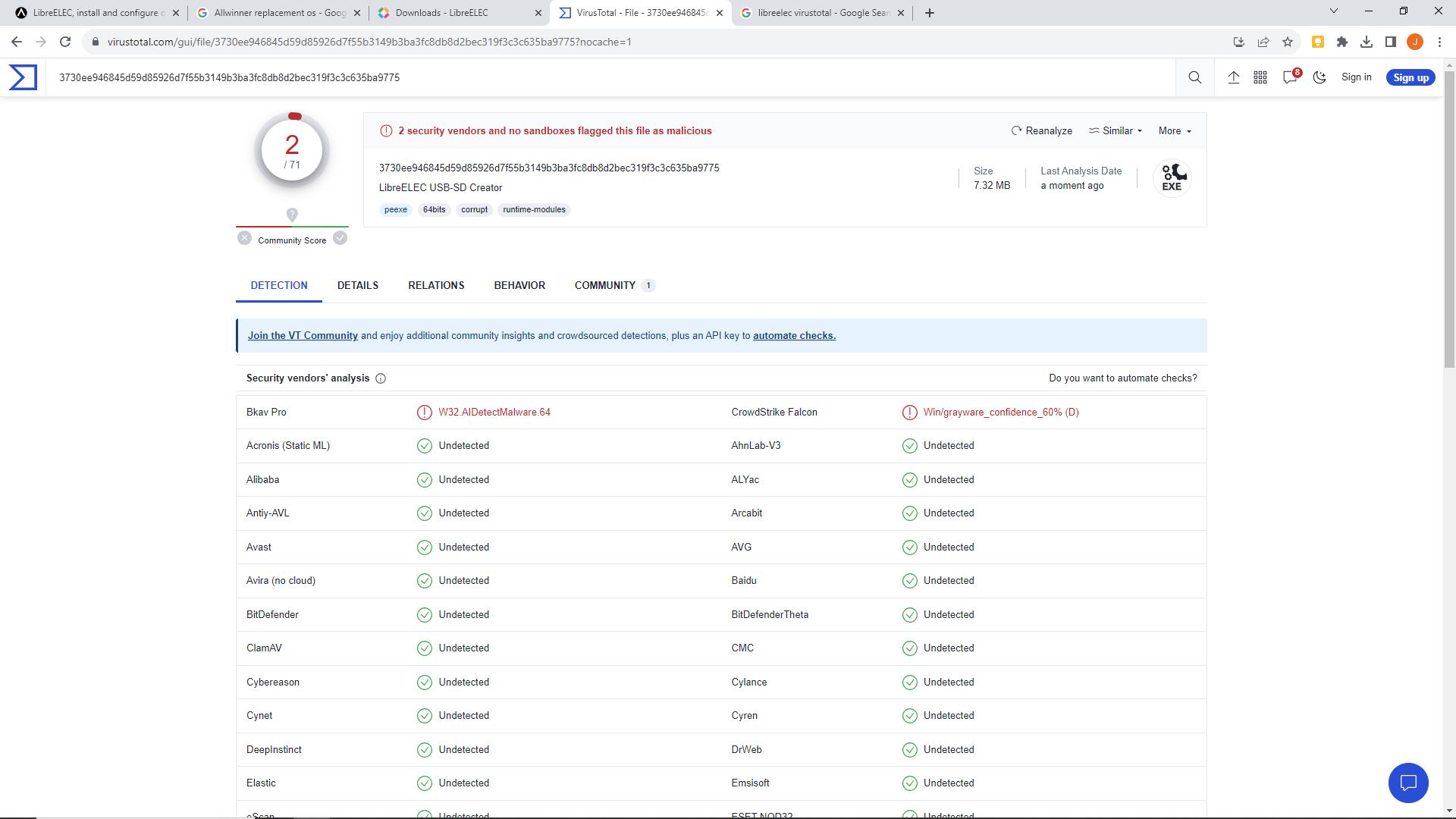Click the site lock icon in address bar

tap(96, 42)
